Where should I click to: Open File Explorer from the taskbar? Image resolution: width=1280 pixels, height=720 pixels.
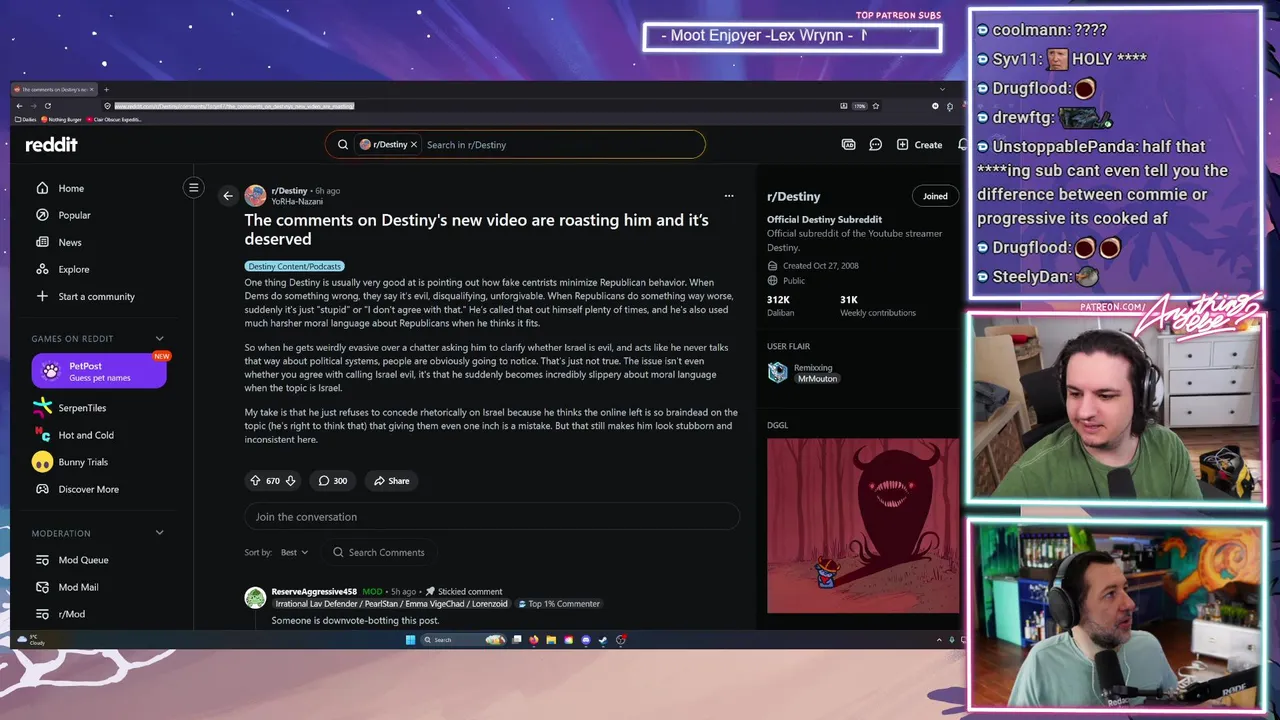551,640
